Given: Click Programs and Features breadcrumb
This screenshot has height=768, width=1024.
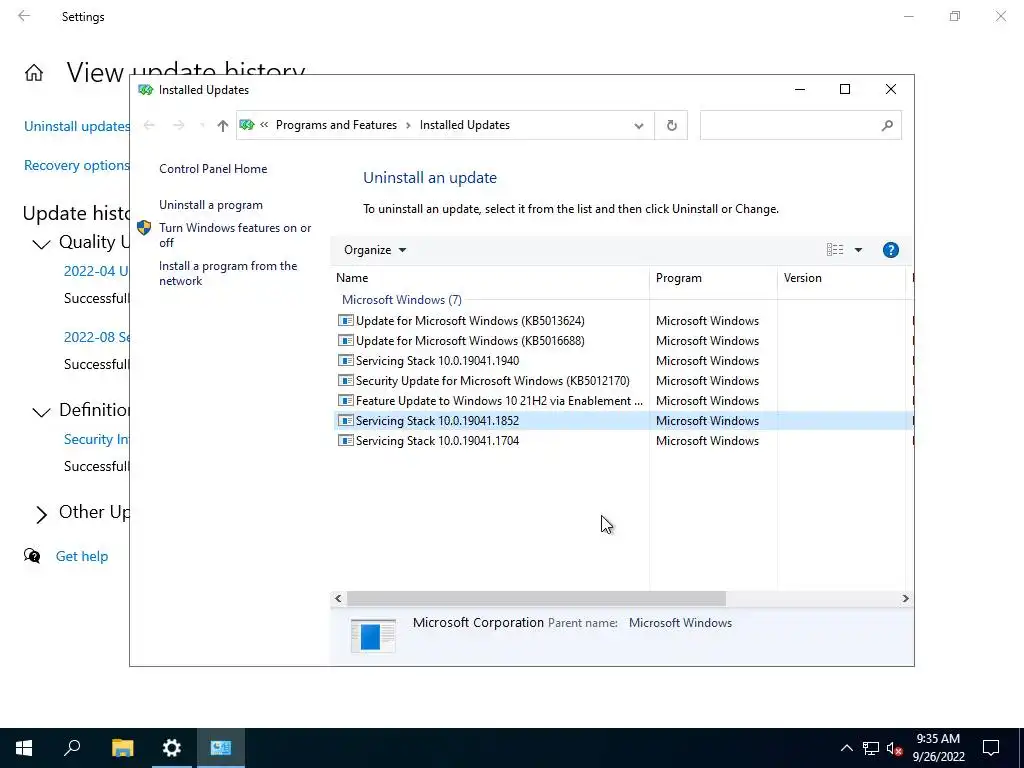Looking at the screenshot, I should click(336, 125).
